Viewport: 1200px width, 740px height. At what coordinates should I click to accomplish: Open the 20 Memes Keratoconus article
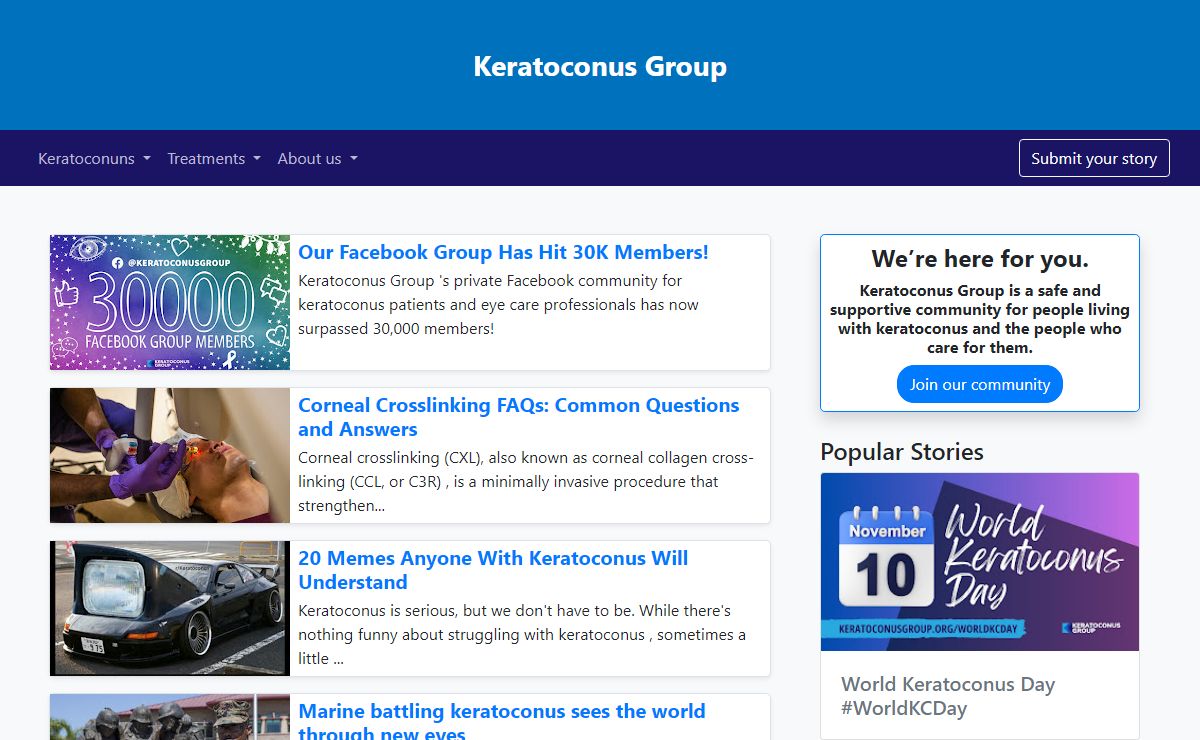point(493,570)
